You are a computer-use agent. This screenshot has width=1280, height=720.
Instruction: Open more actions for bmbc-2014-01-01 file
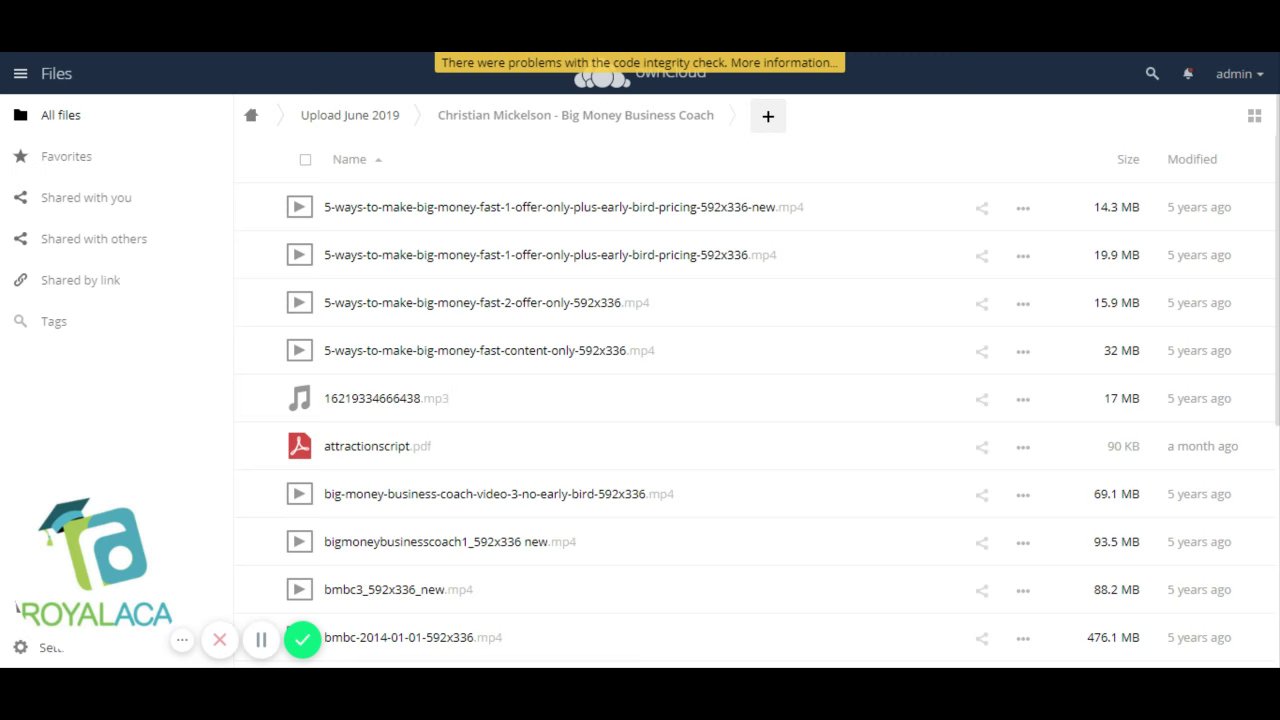pyautogui.click(x=1023, y=639)
